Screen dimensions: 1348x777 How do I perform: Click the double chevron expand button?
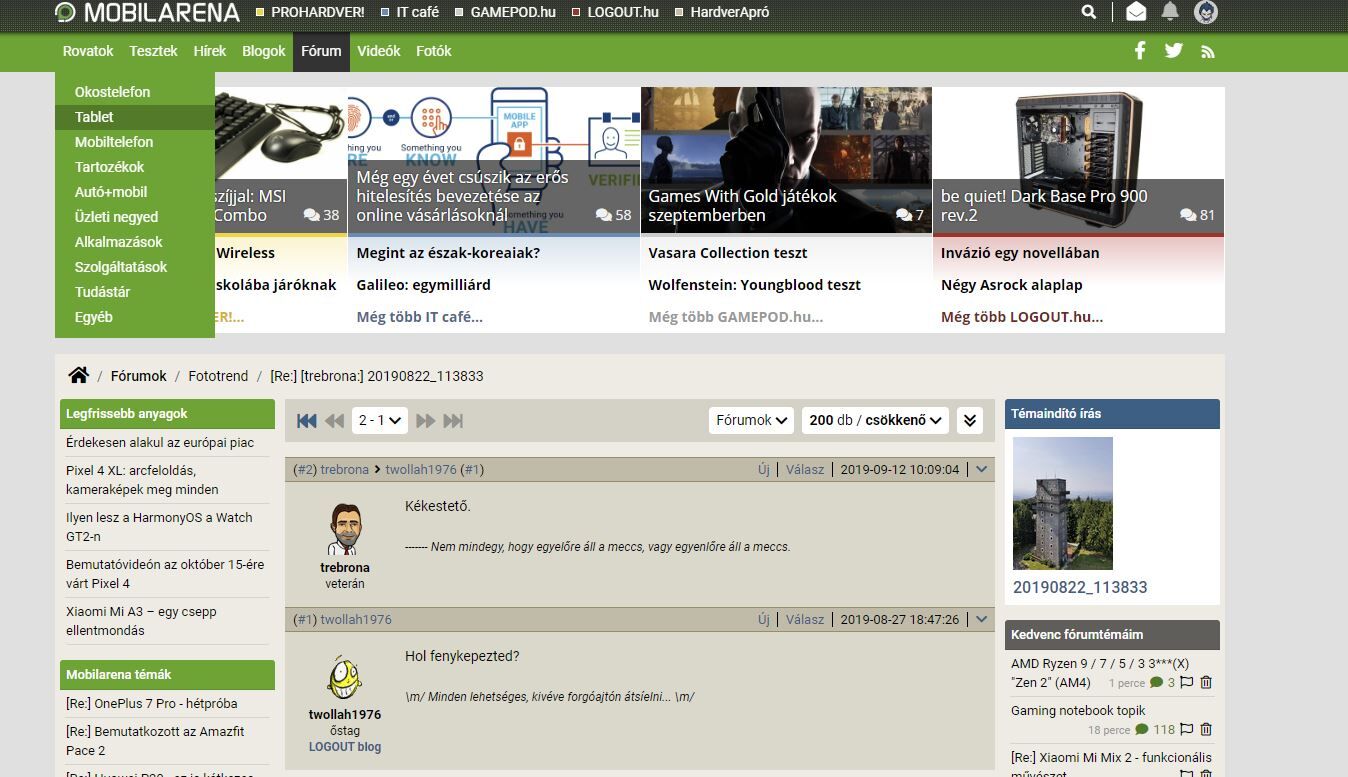click(x=970, y=420)
